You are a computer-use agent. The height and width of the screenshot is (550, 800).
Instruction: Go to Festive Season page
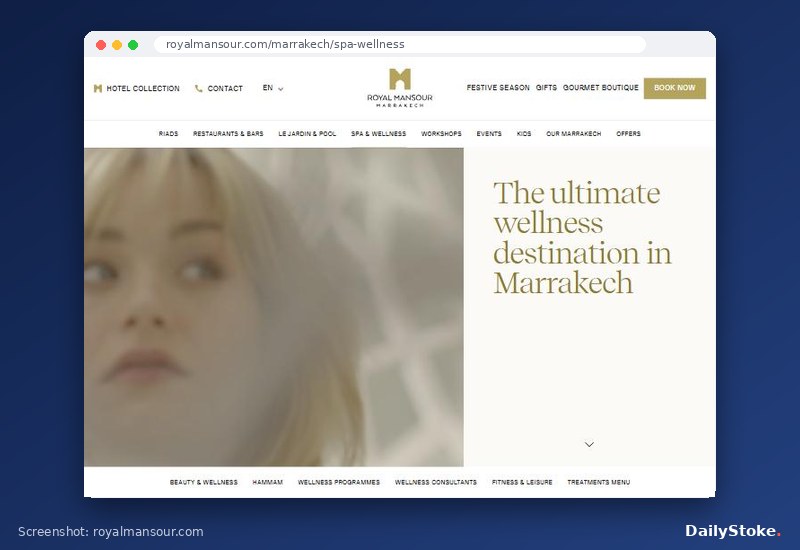[498, 88]
